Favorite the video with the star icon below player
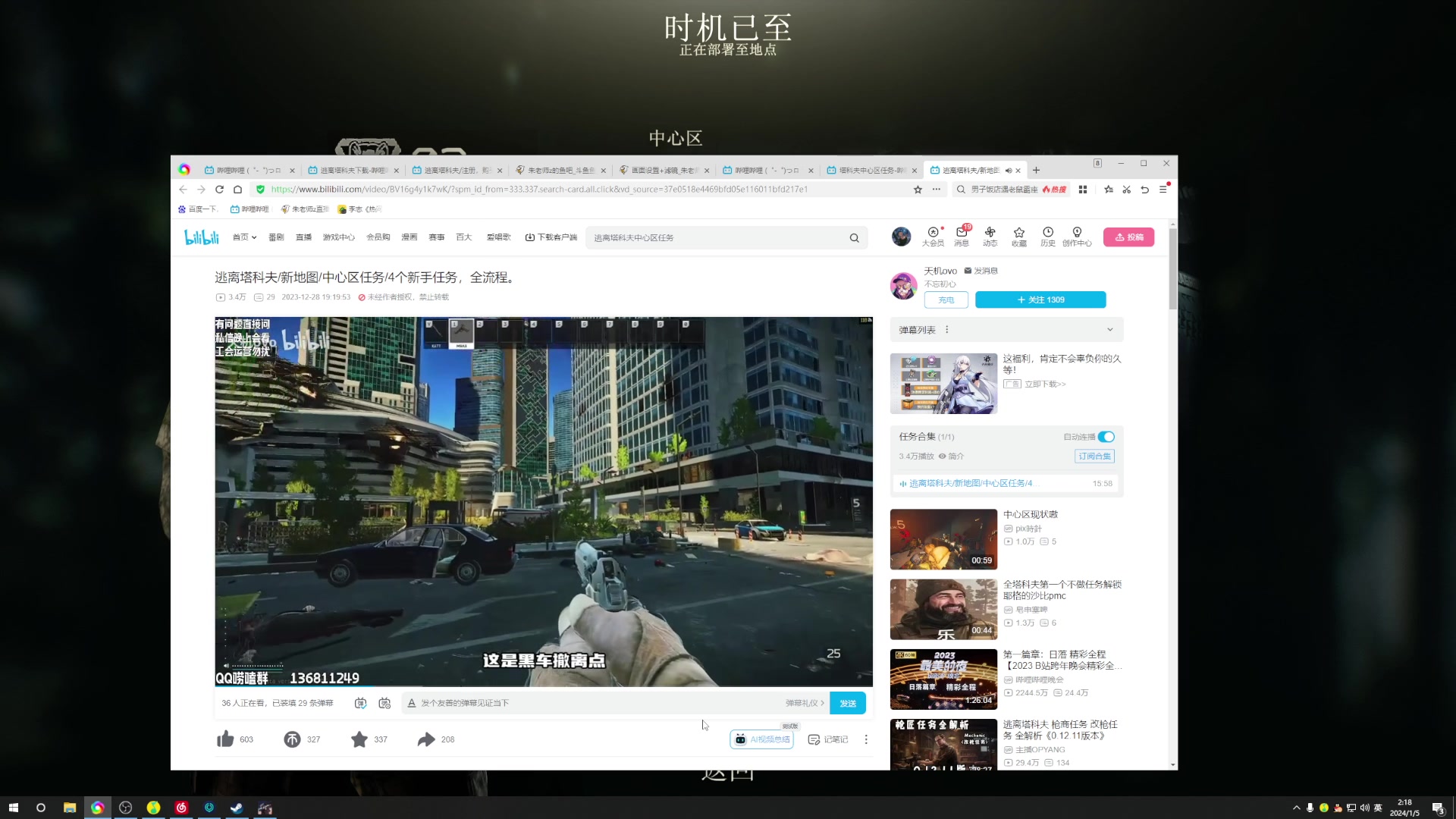 pos(359,739)
